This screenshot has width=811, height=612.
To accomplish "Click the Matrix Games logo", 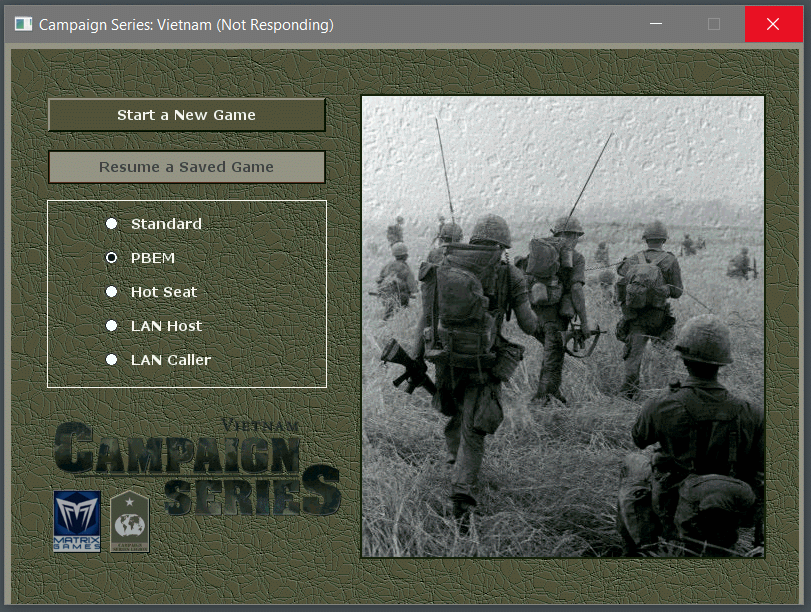I will [x=77, y=521].
